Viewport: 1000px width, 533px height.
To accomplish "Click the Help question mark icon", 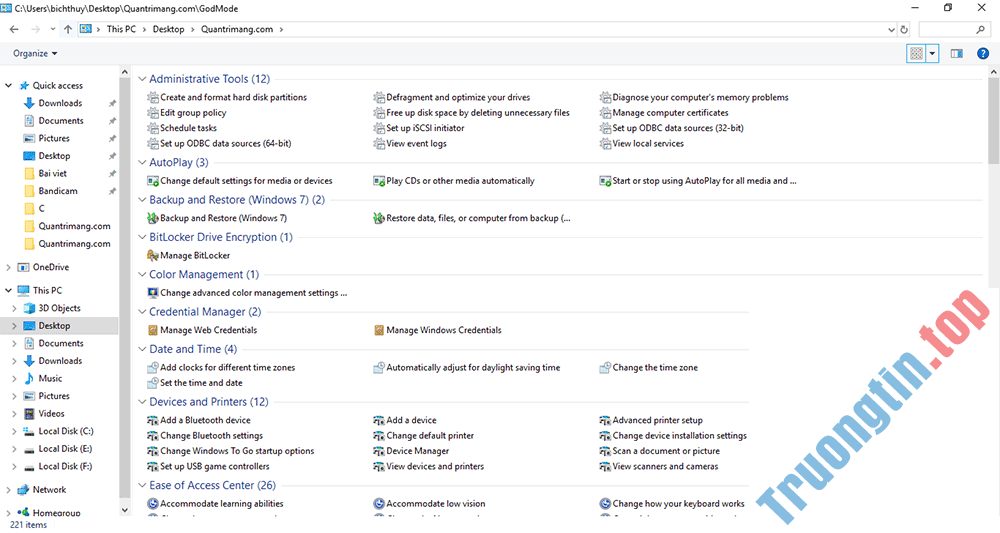I will point(983,54).
